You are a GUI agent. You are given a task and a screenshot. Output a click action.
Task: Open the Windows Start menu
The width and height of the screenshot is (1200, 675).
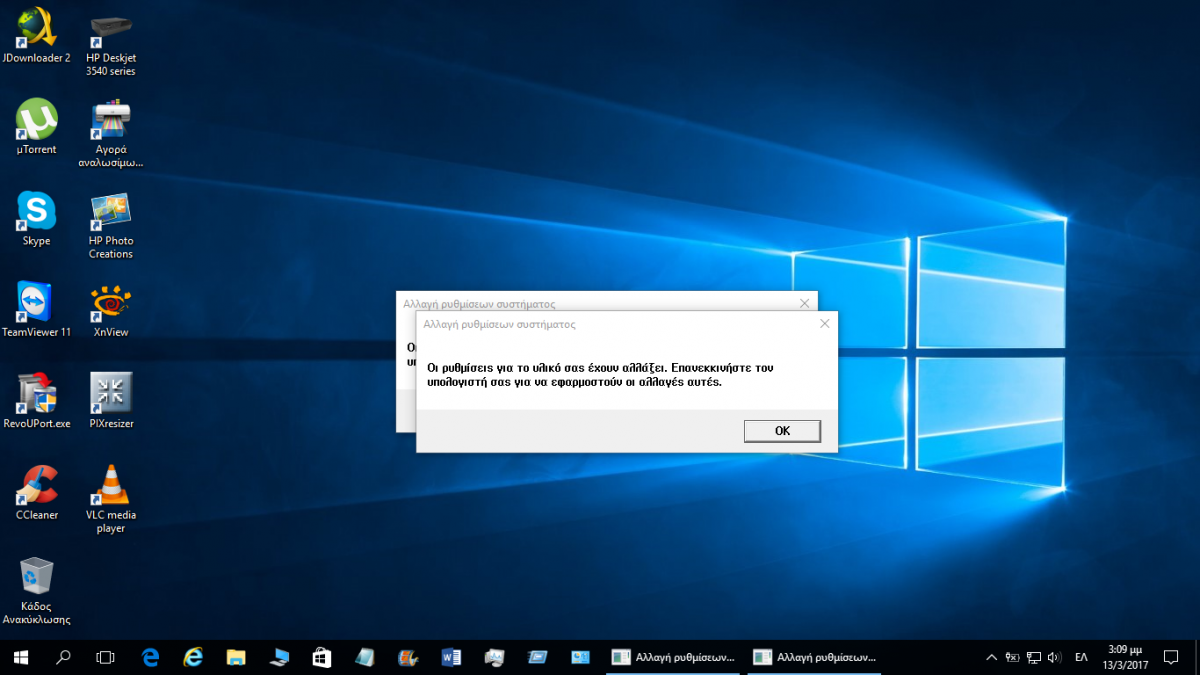(x=20, y=657)
